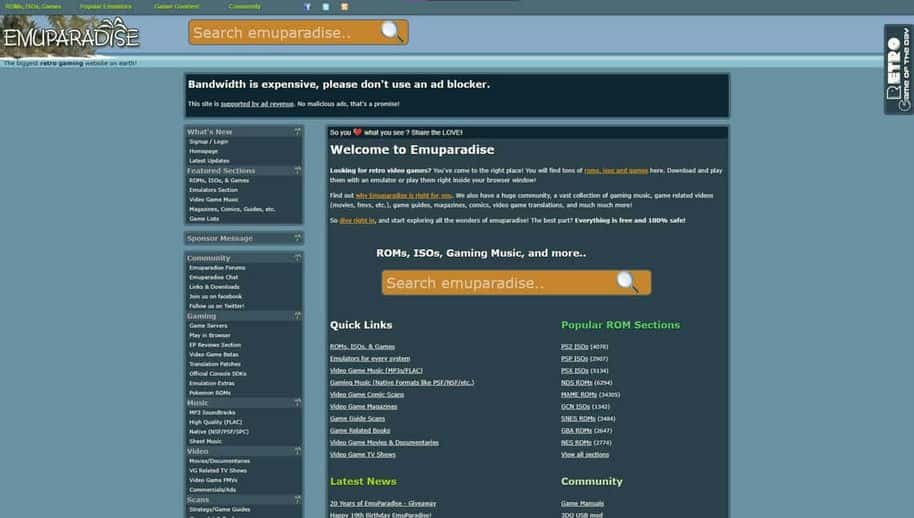Open Pokemon ROMs in the sidebar
The width and height of the screenshot is (914, 518).
click(210, 393)
